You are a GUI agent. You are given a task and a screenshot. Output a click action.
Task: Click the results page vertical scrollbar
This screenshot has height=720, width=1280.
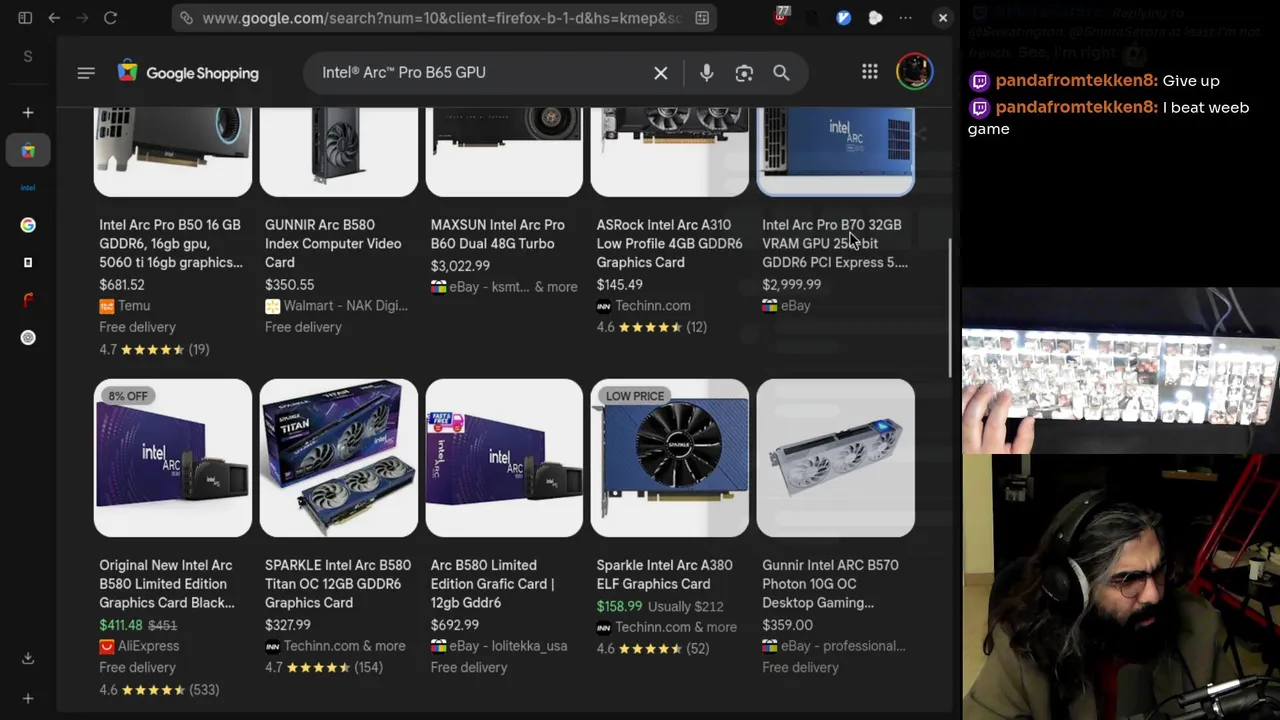[x=950, y=308]
